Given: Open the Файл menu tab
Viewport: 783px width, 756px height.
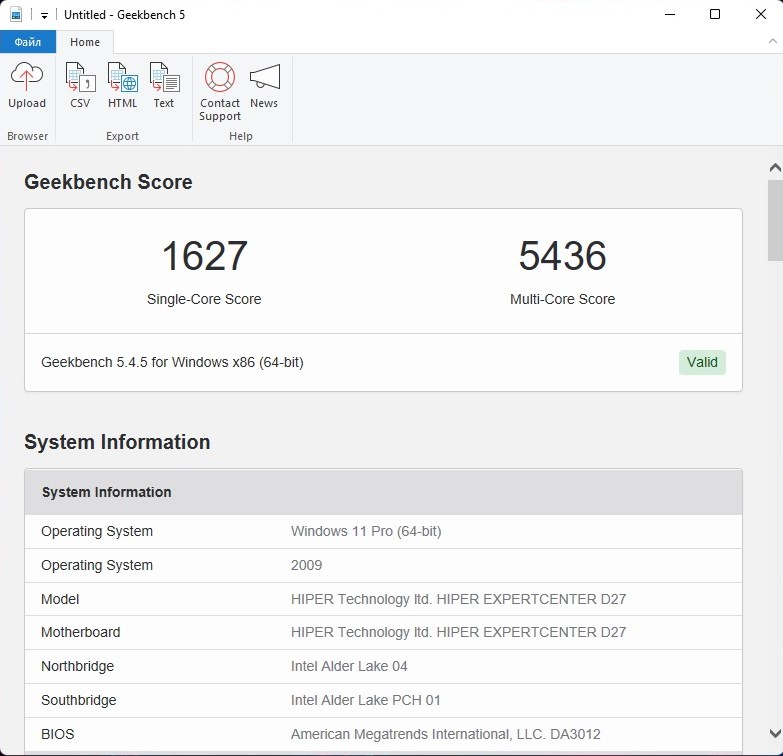Looking at the screenshot, I should point(28,42).
